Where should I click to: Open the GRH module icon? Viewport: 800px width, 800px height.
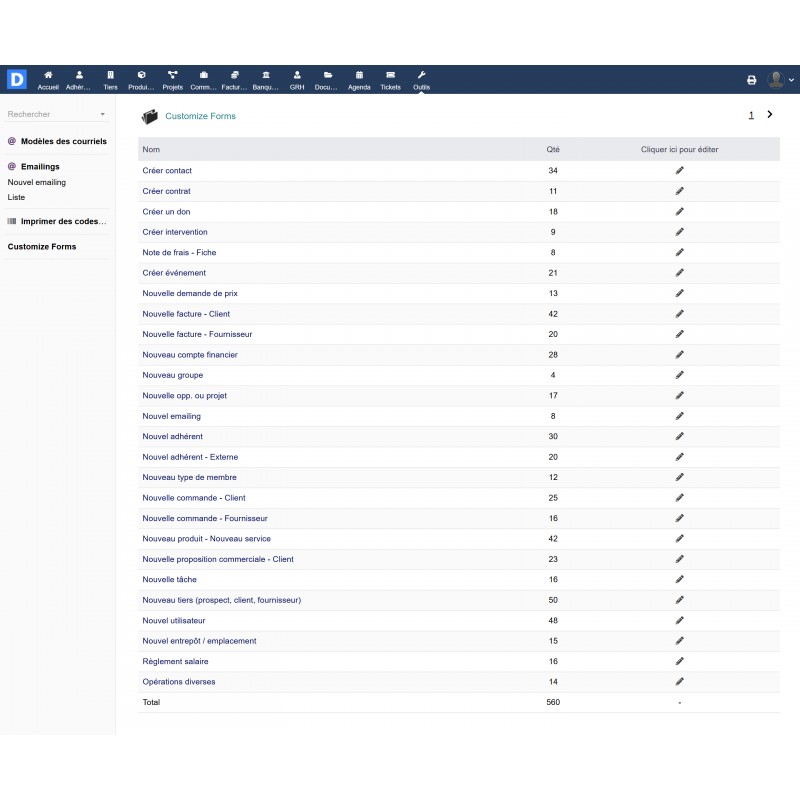point(296,78)
